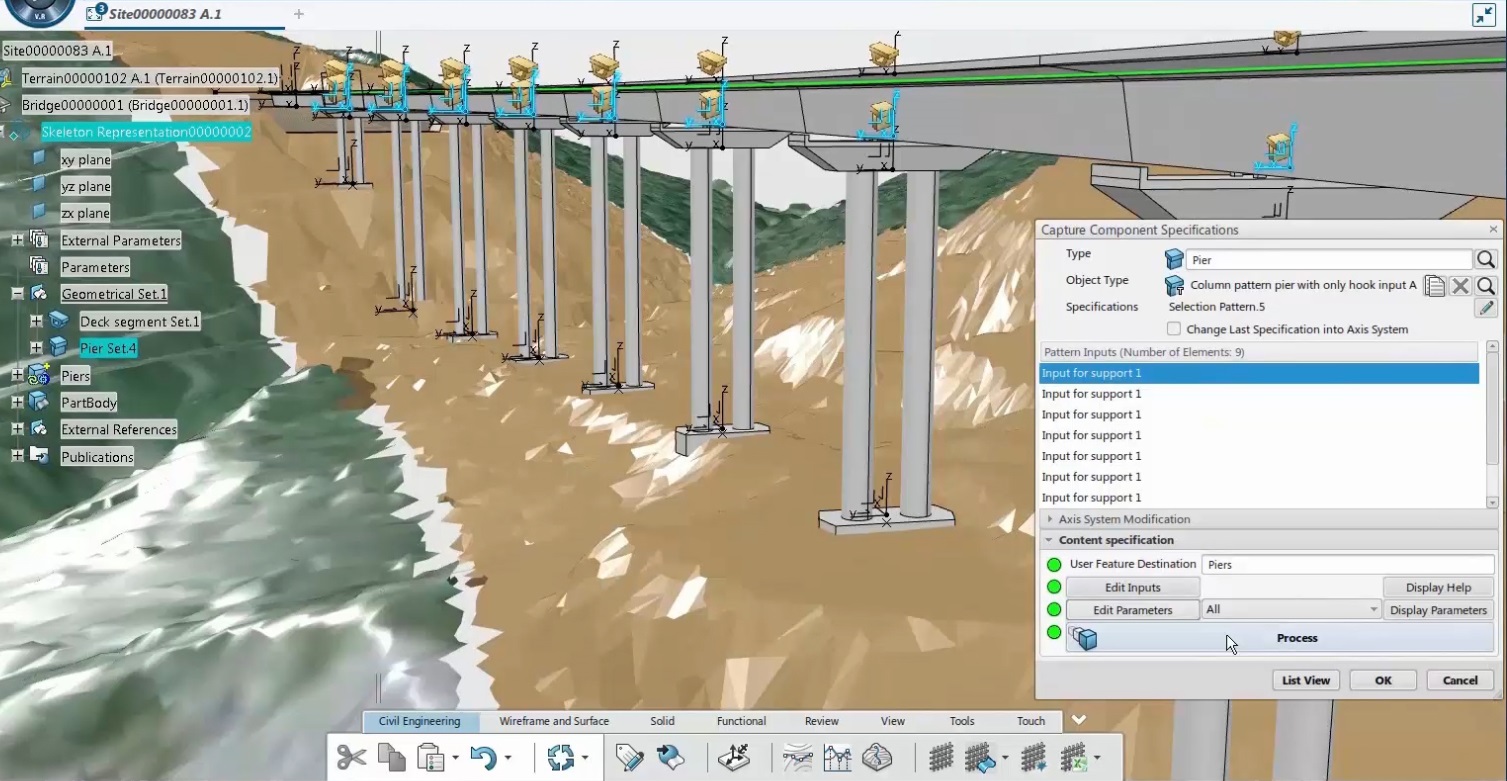
Task: Click the first plain grid icon
Action: 939,757
